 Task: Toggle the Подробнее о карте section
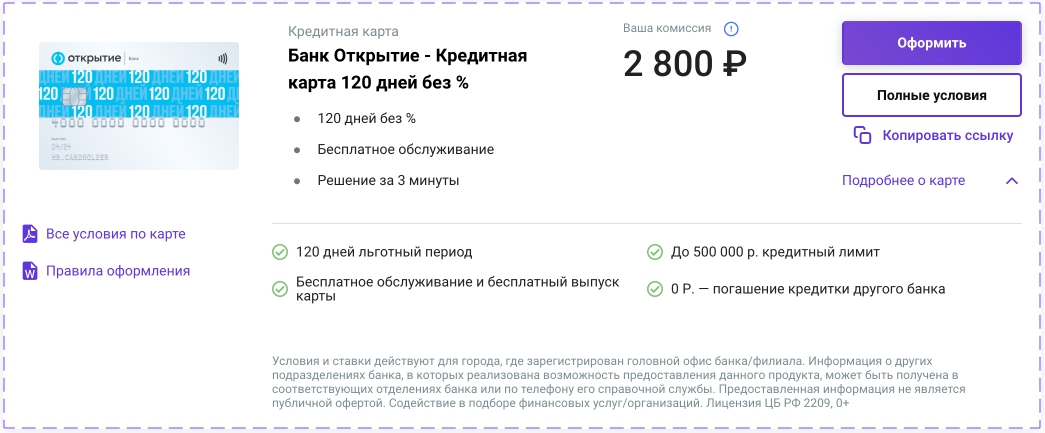pyautogui.click(x=903, y=181)
